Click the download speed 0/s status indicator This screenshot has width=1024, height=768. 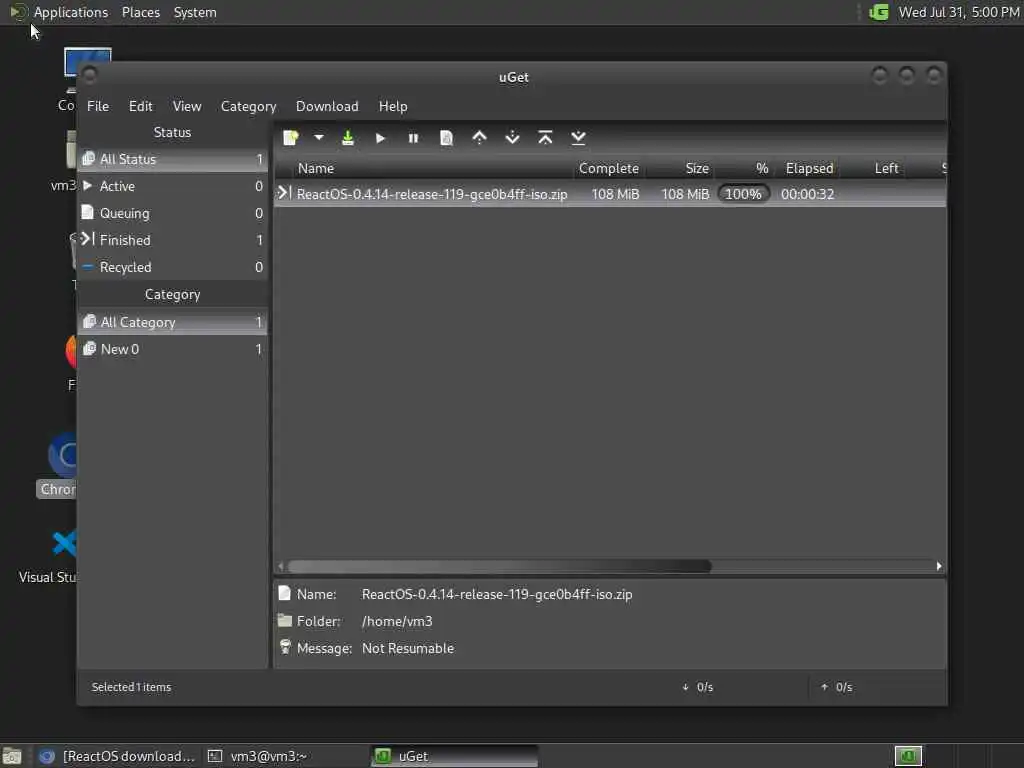click(697, 687)
